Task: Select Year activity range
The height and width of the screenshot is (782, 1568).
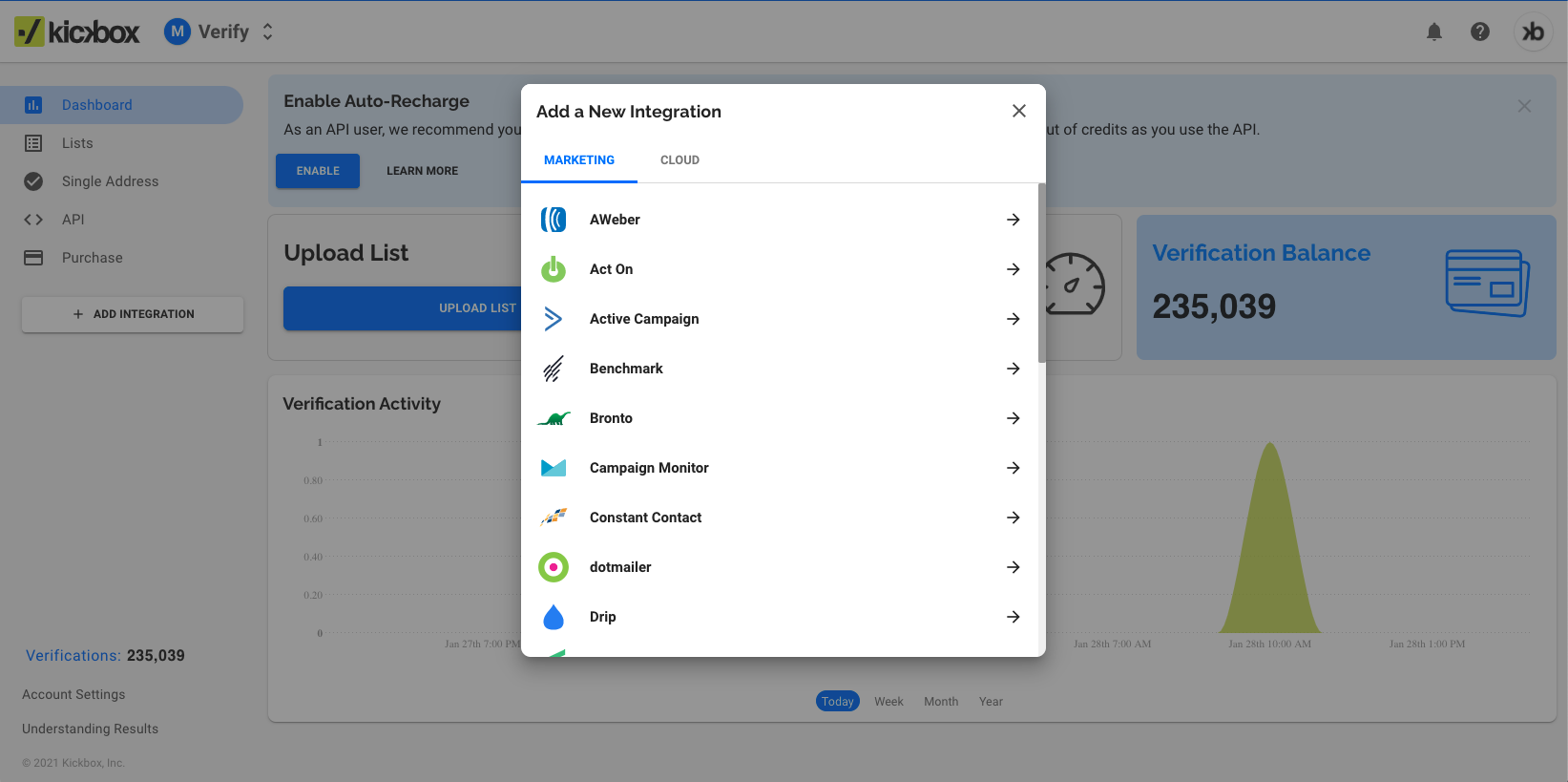Action: [x=991, y=702]
